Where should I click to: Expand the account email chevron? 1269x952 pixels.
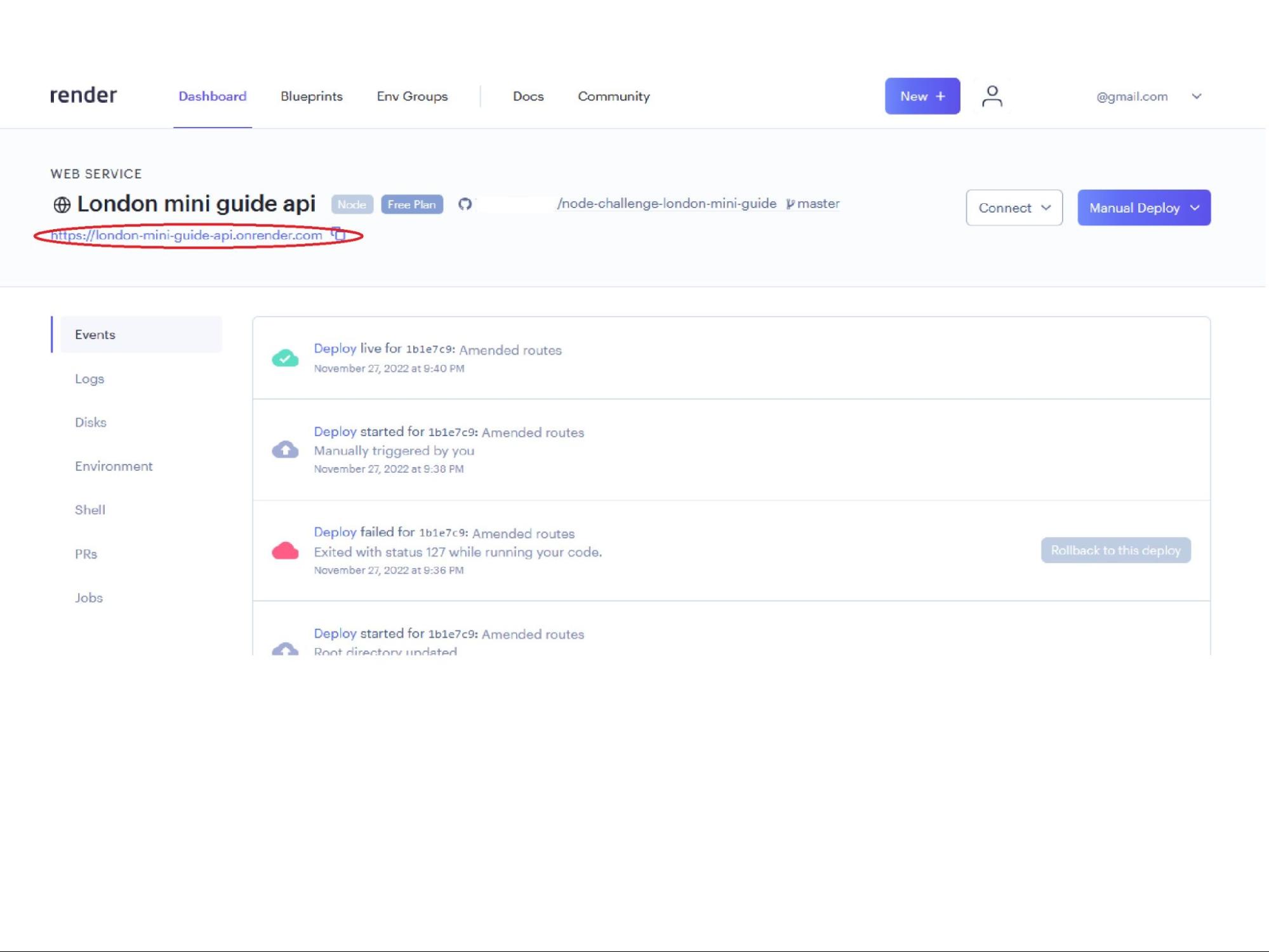click(1196, 96)
